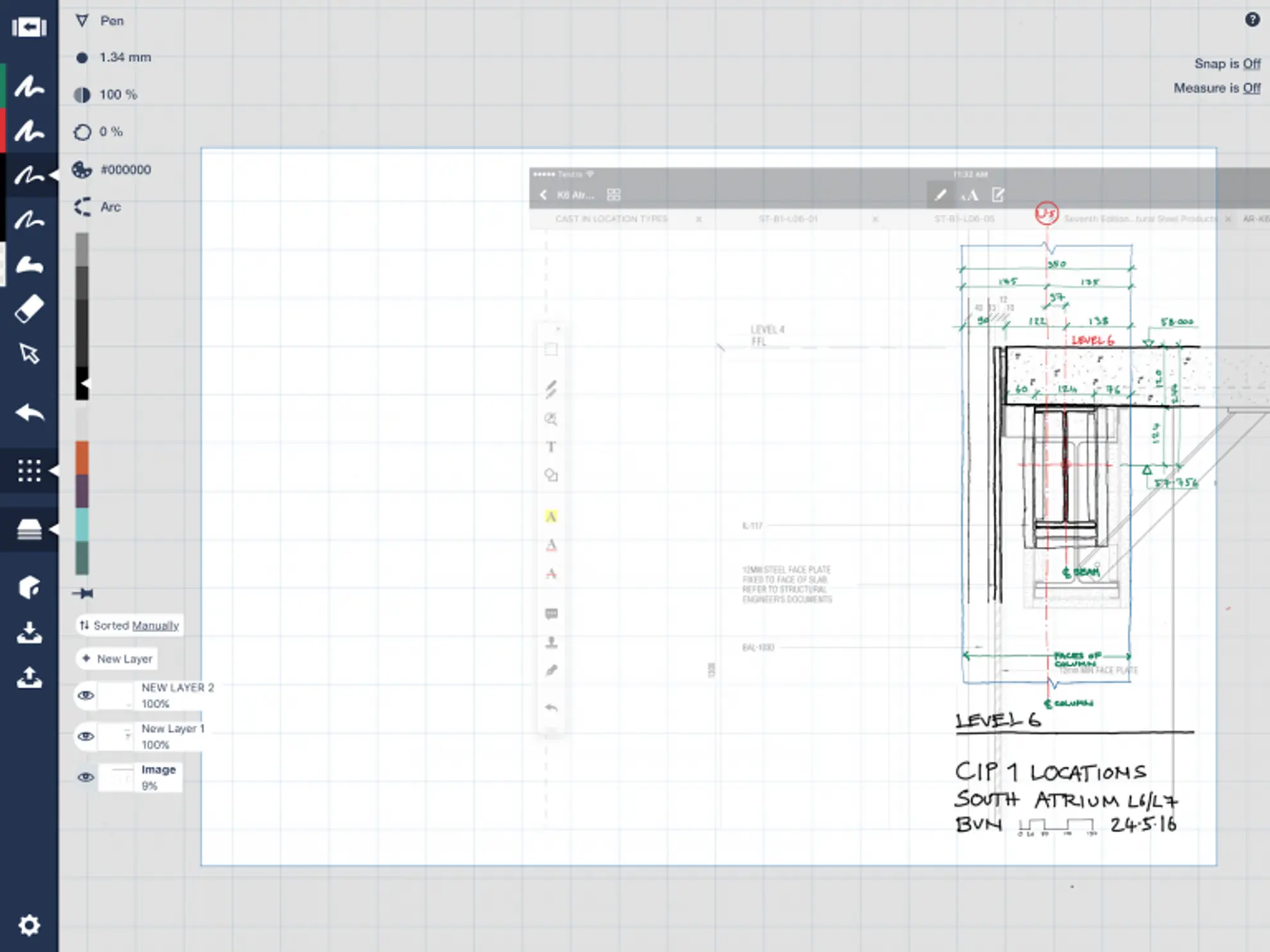Screen dimensions: 1270x952
Task: Pick the top medium-gray swatch in color strip
Action: [x=82, y=249]
